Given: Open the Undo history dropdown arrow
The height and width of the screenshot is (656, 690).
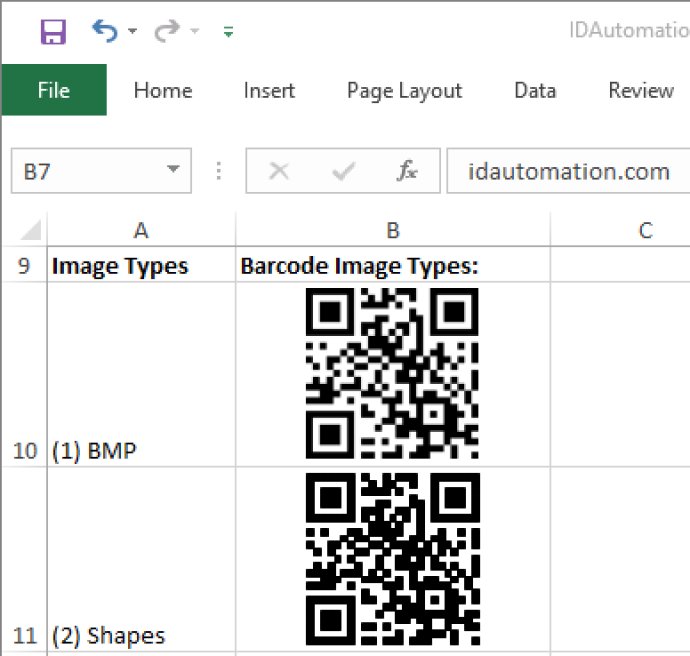Looking at the screenshot, I should pyautogui.click(x=132, y=31).
